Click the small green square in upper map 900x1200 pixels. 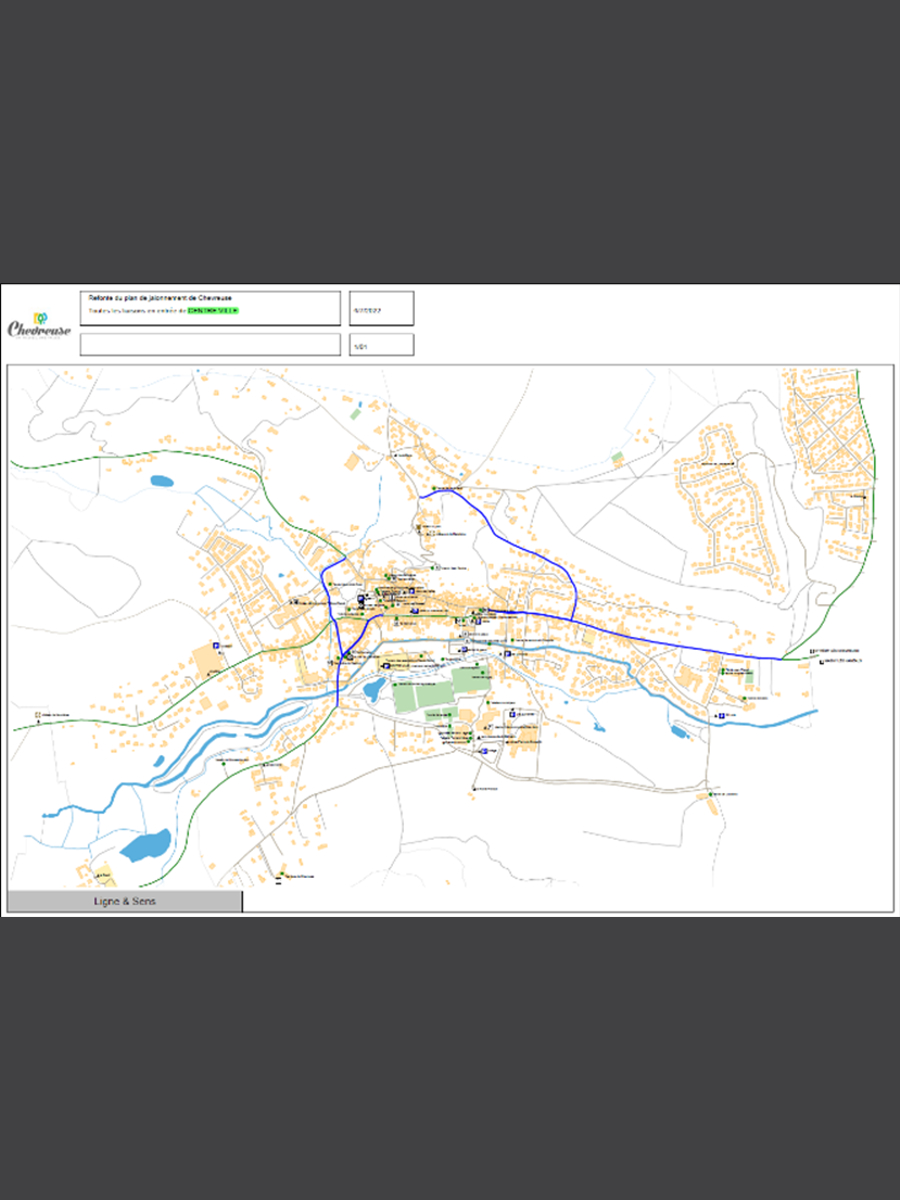355,412
